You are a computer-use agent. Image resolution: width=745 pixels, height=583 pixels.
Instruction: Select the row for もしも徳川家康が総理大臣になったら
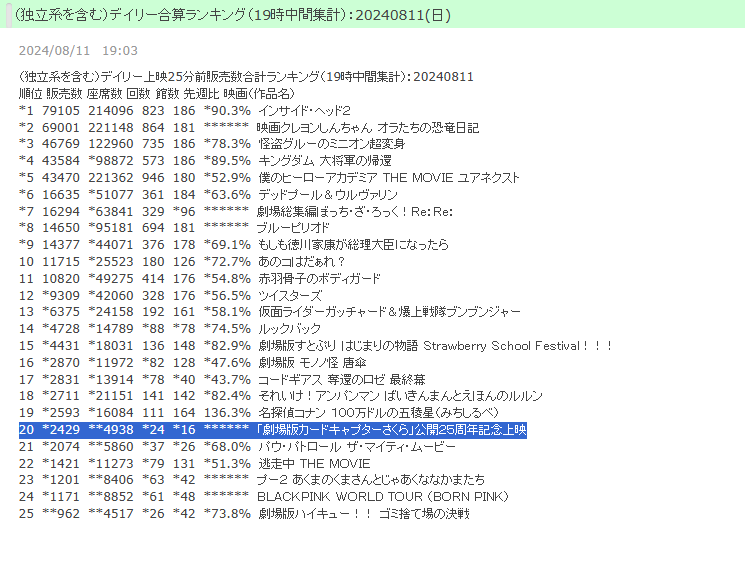click(234, 245)
